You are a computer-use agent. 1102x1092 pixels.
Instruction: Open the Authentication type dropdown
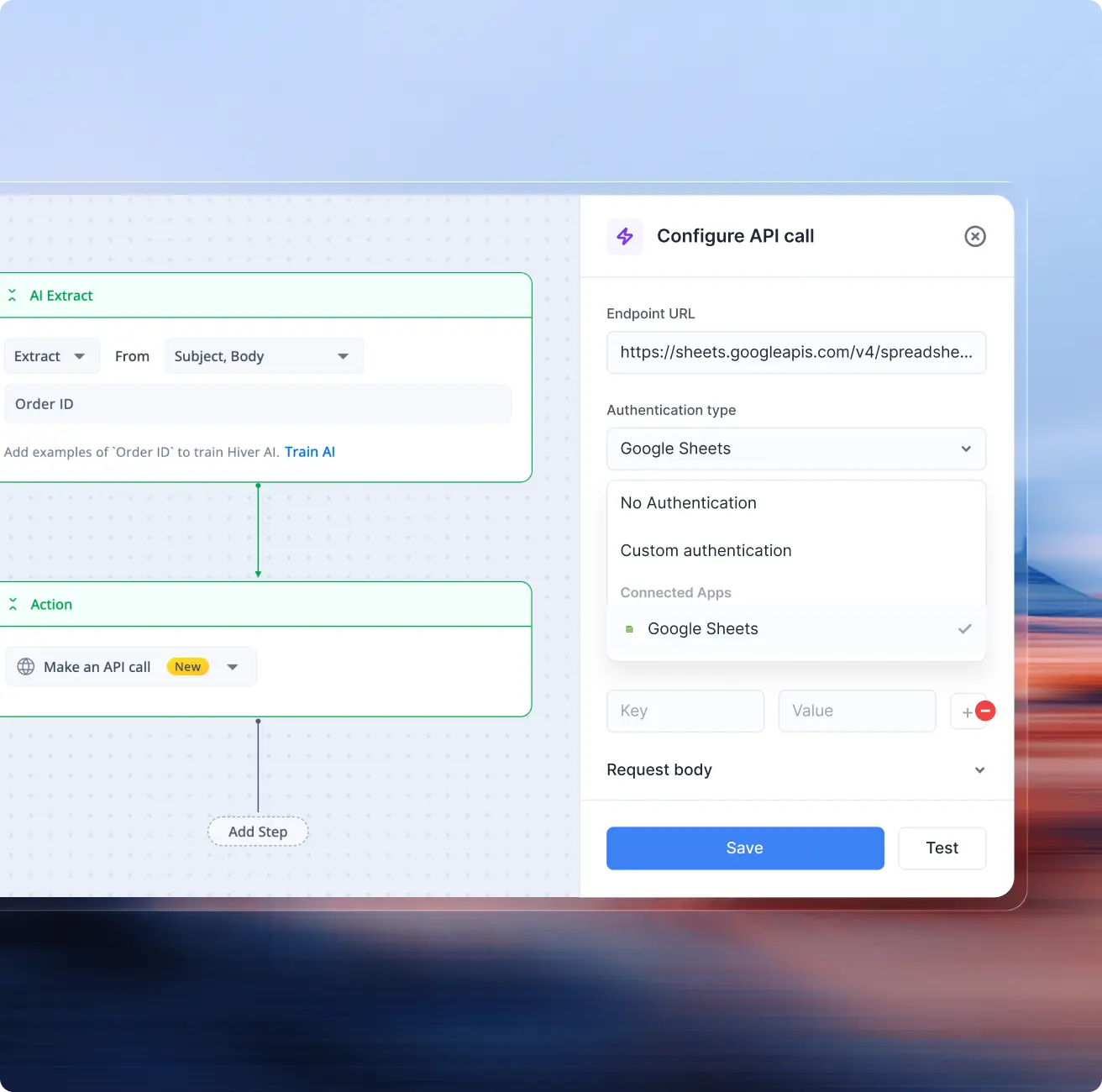(796, 449)
